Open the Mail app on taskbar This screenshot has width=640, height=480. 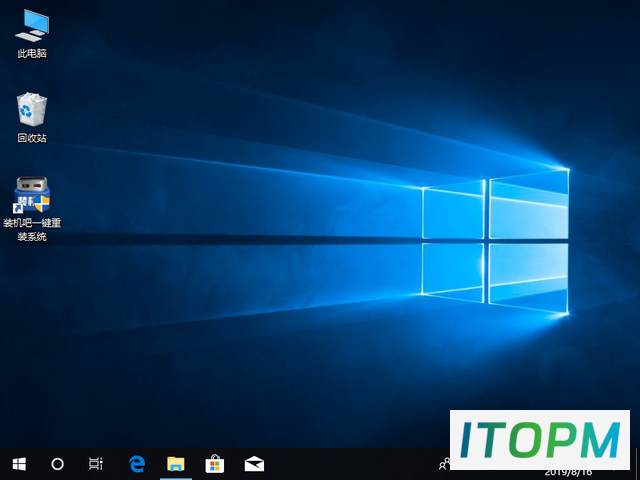pos(254,464)
